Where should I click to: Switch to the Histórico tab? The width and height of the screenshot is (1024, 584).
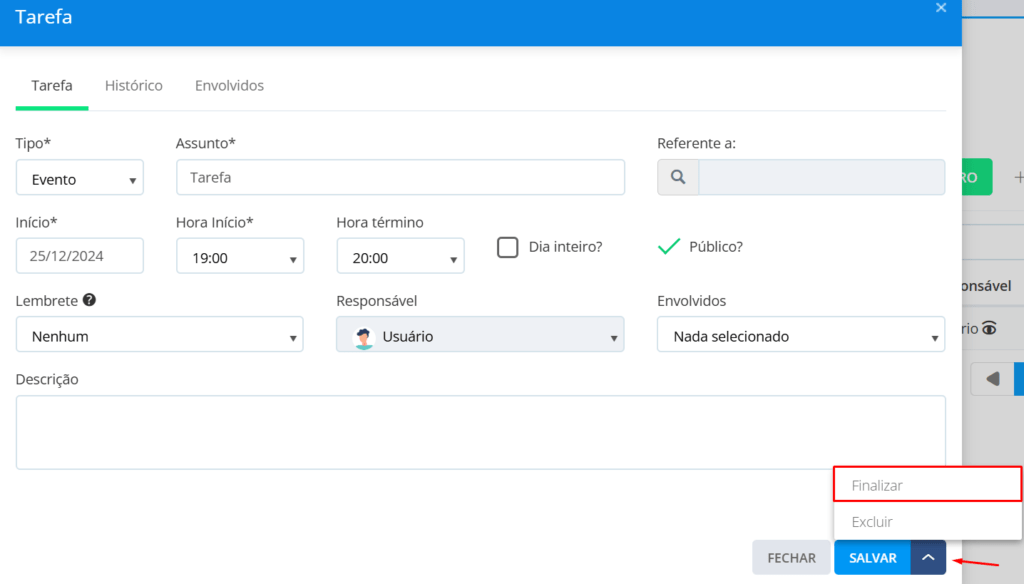[134, 86]
